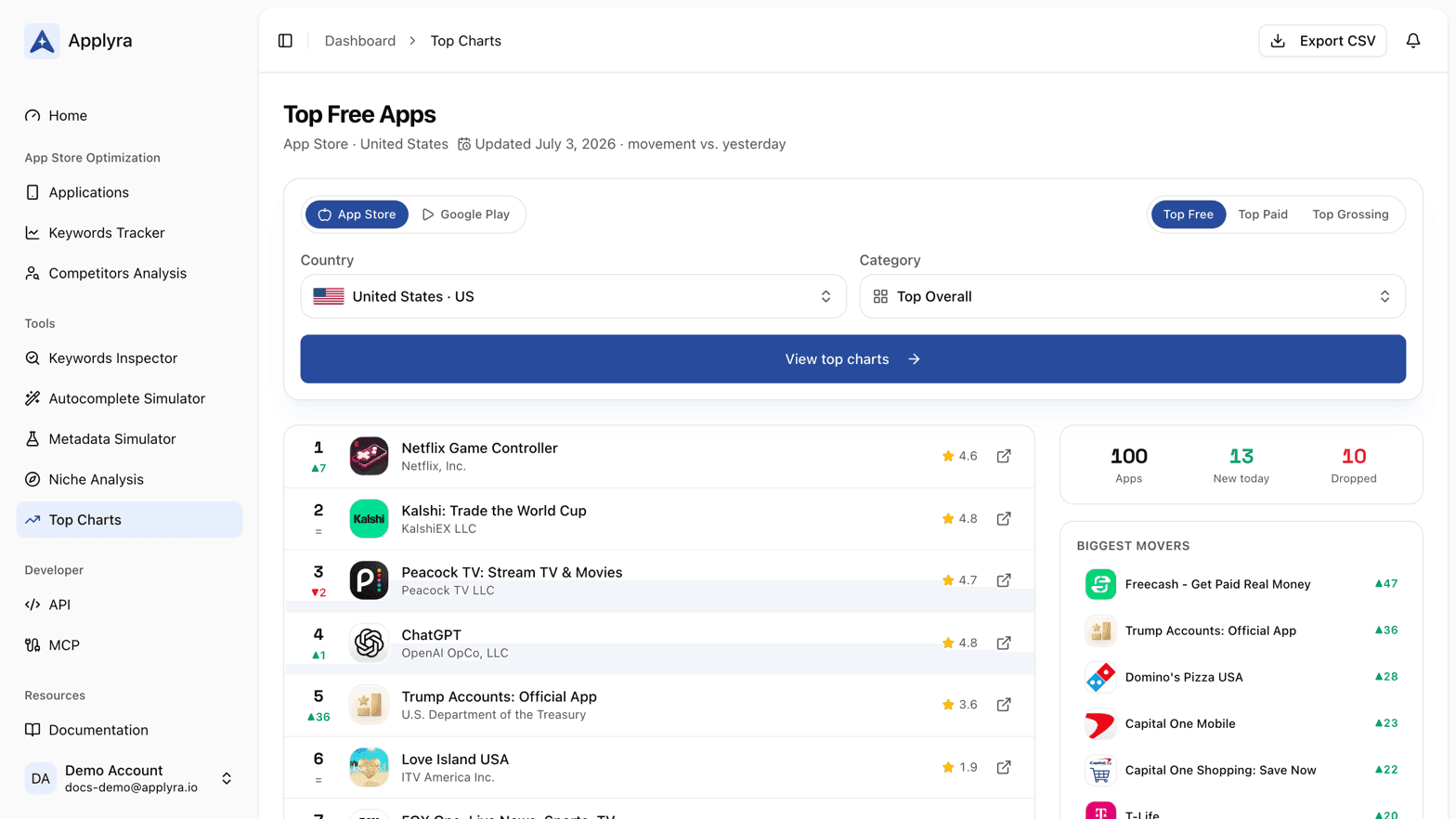
Task: Open the notifications bell
Action: [1413, 41]
